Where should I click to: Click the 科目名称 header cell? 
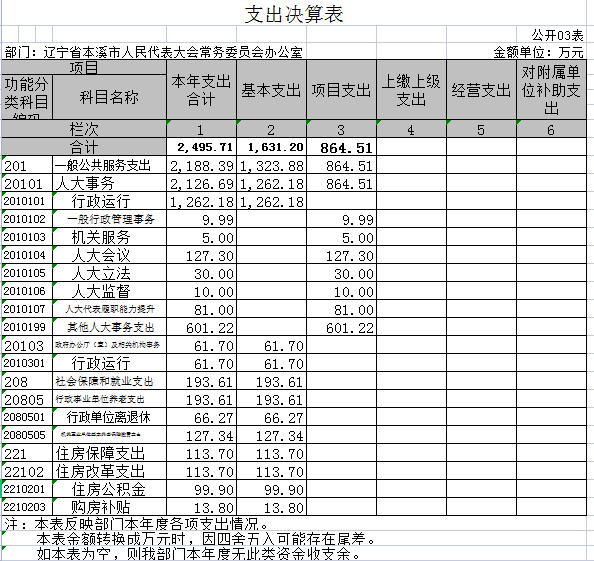tap(109, 97)
